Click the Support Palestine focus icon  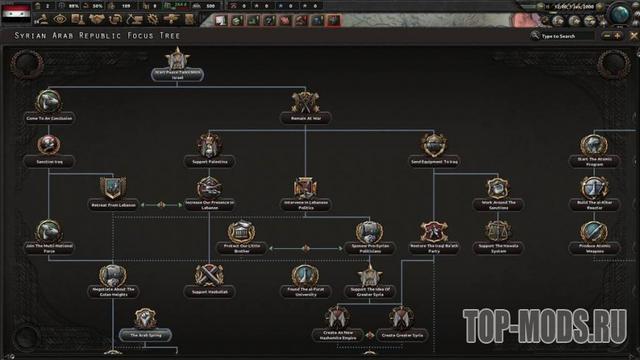(x=209, y=145)
